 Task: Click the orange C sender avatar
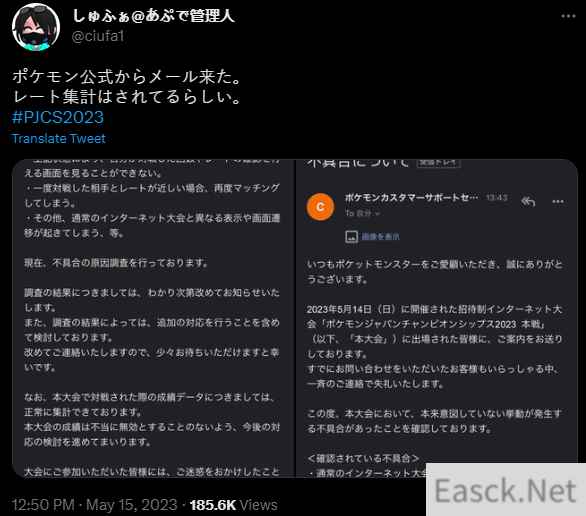click(x=320, y=207)
